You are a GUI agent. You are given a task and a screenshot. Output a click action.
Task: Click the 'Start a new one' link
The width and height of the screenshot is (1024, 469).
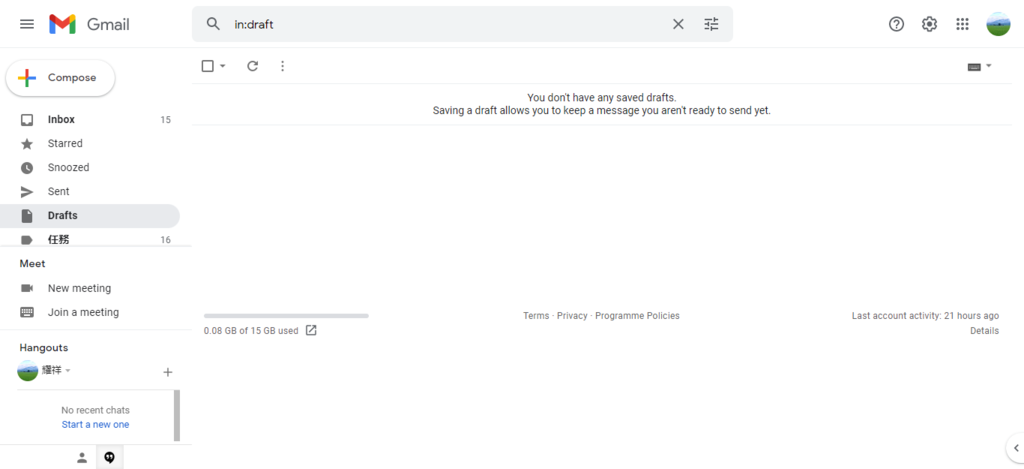click(95, 425)
